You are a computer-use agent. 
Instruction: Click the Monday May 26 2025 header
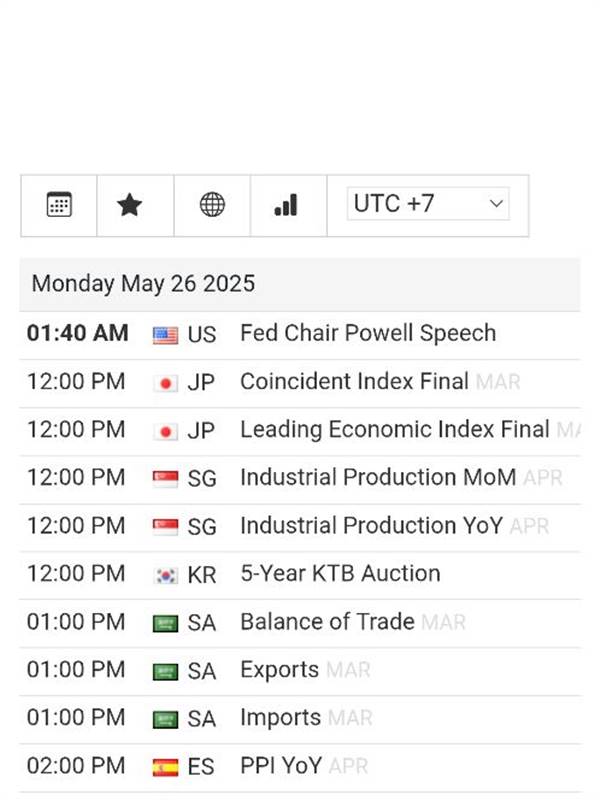143,284
